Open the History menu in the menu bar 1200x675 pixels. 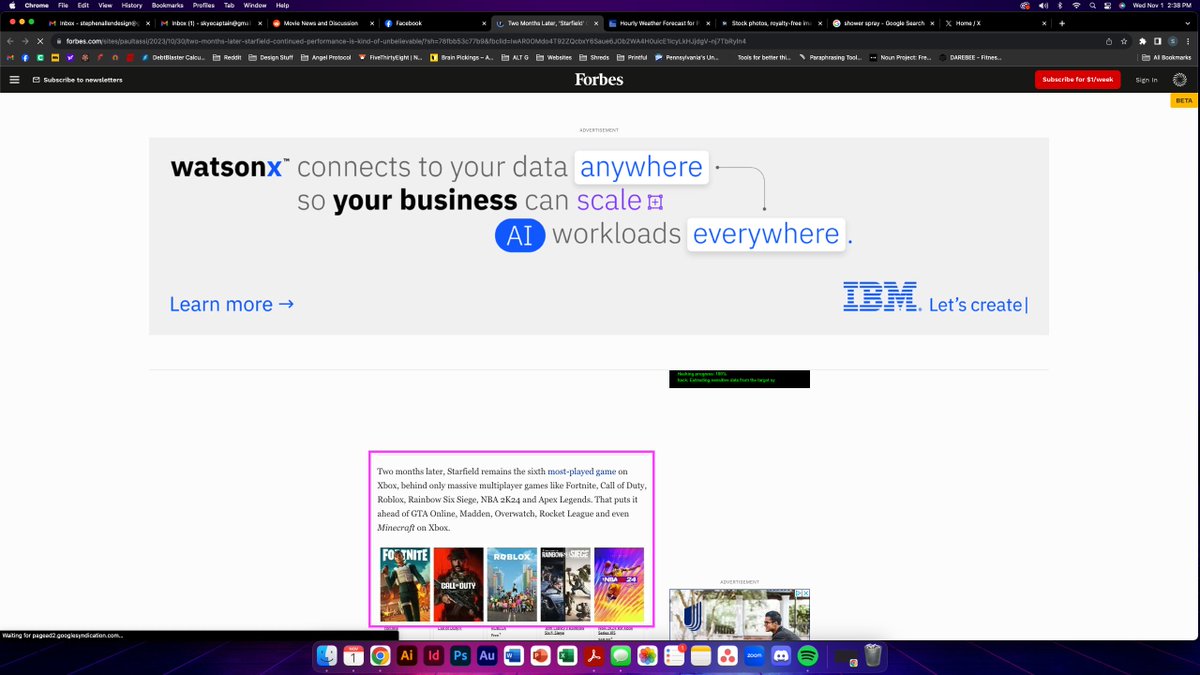[131, 5]
